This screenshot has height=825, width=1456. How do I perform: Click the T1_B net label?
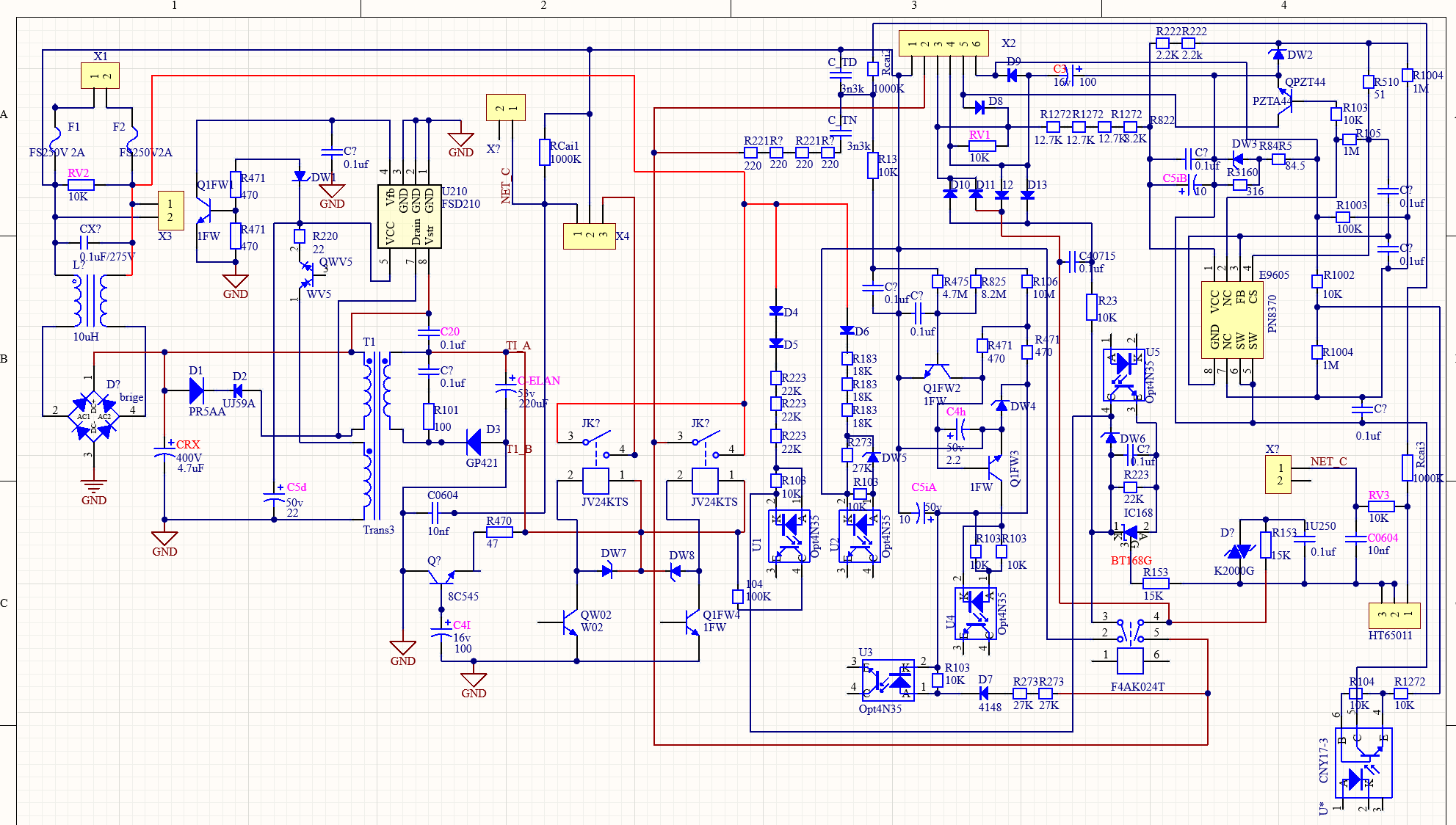coord(519,448)
